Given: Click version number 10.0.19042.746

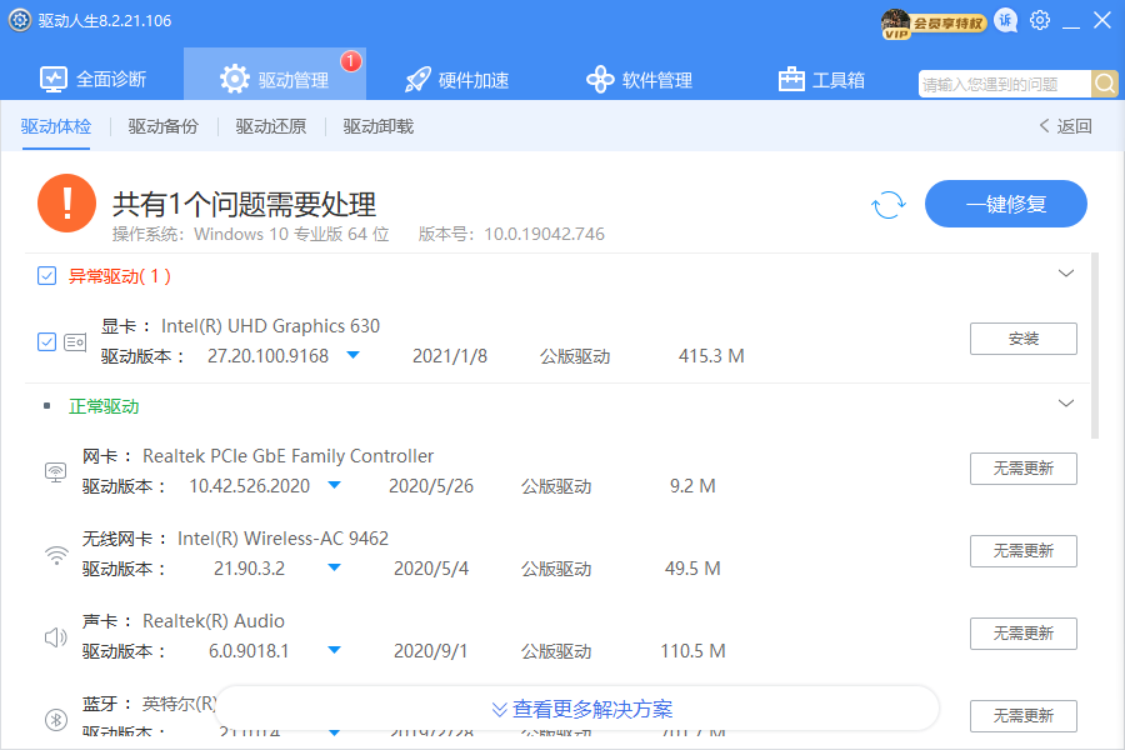Looking at the screenshot, I should pos(545,234).
